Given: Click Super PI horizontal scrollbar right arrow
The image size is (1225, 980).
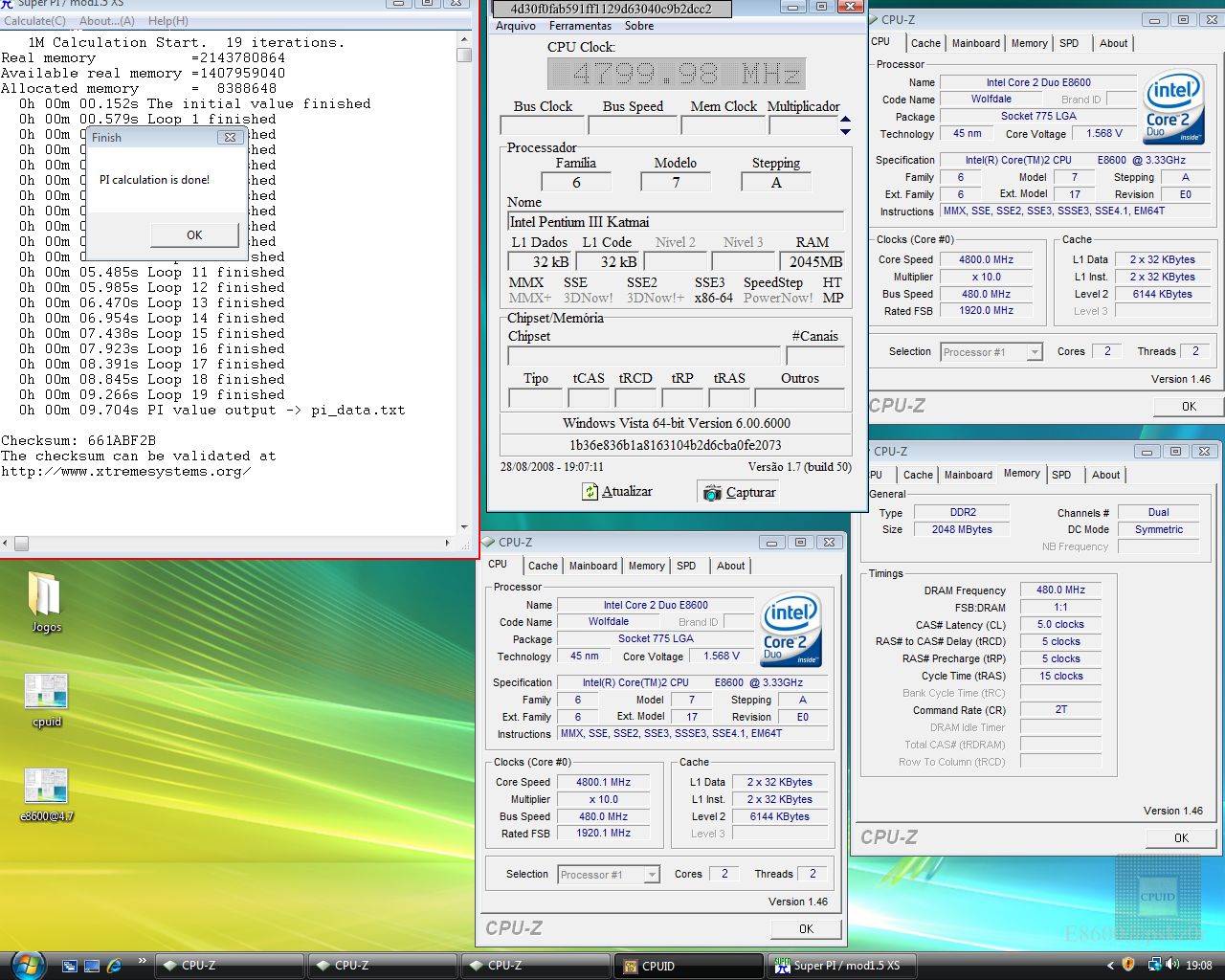Looking at the screenshot, I should coord(447,543).
